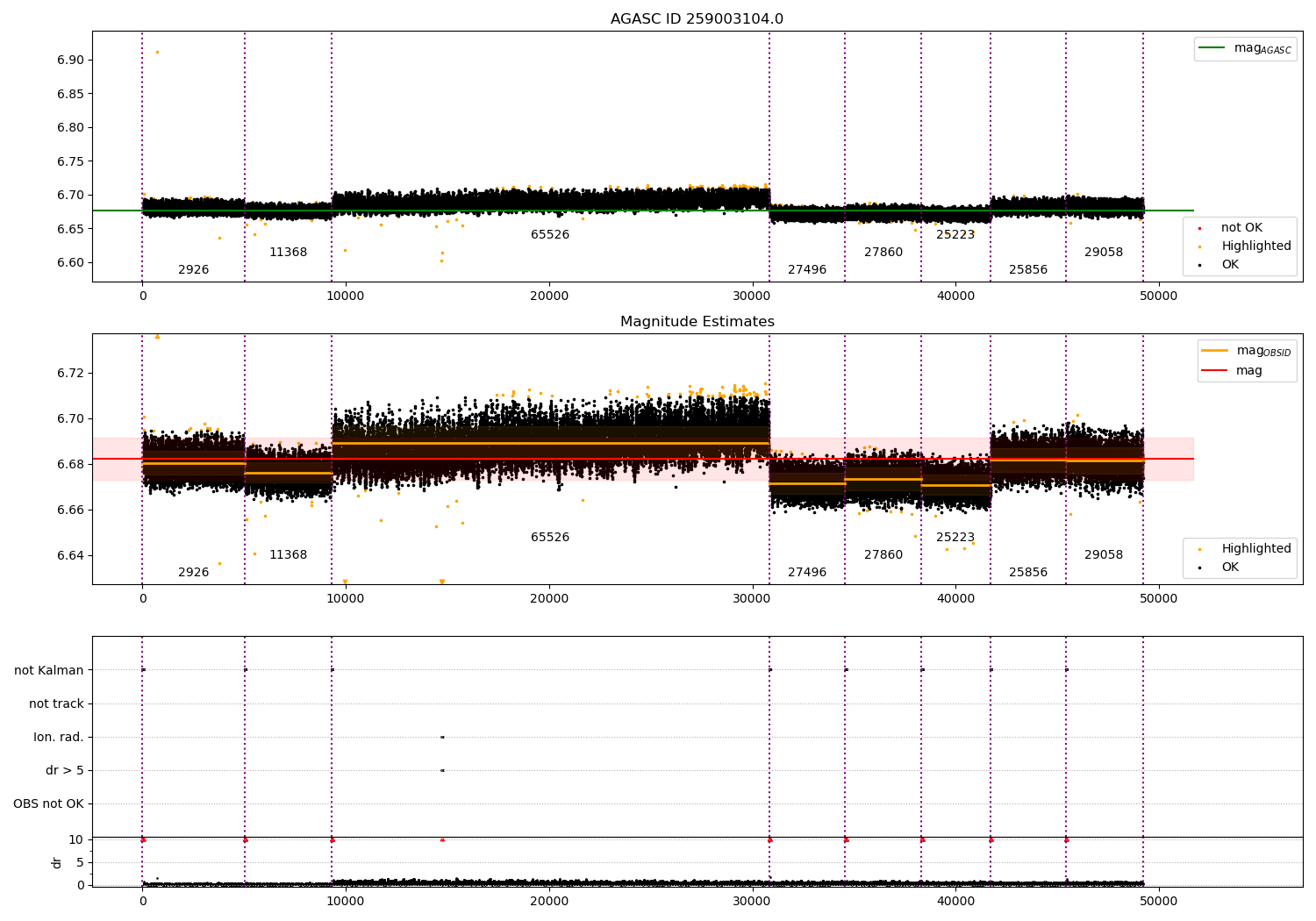The height and width of the screenshot is (921, 1316).
Task: Click OBSID label 25856 in the top plot
Action: point(1028,270)
